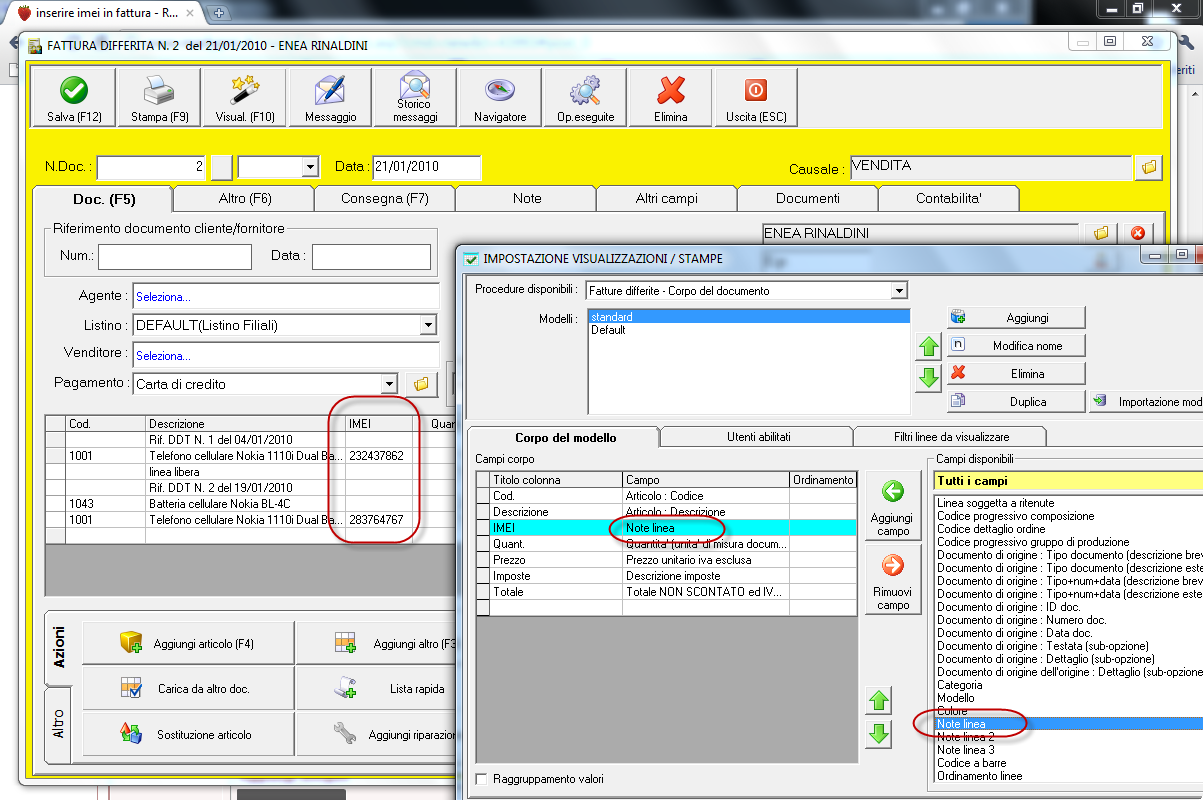1203x800 pixels.
Task: Switch to Filtri linee da visualizzare tab
Action: tap(951, 437)
